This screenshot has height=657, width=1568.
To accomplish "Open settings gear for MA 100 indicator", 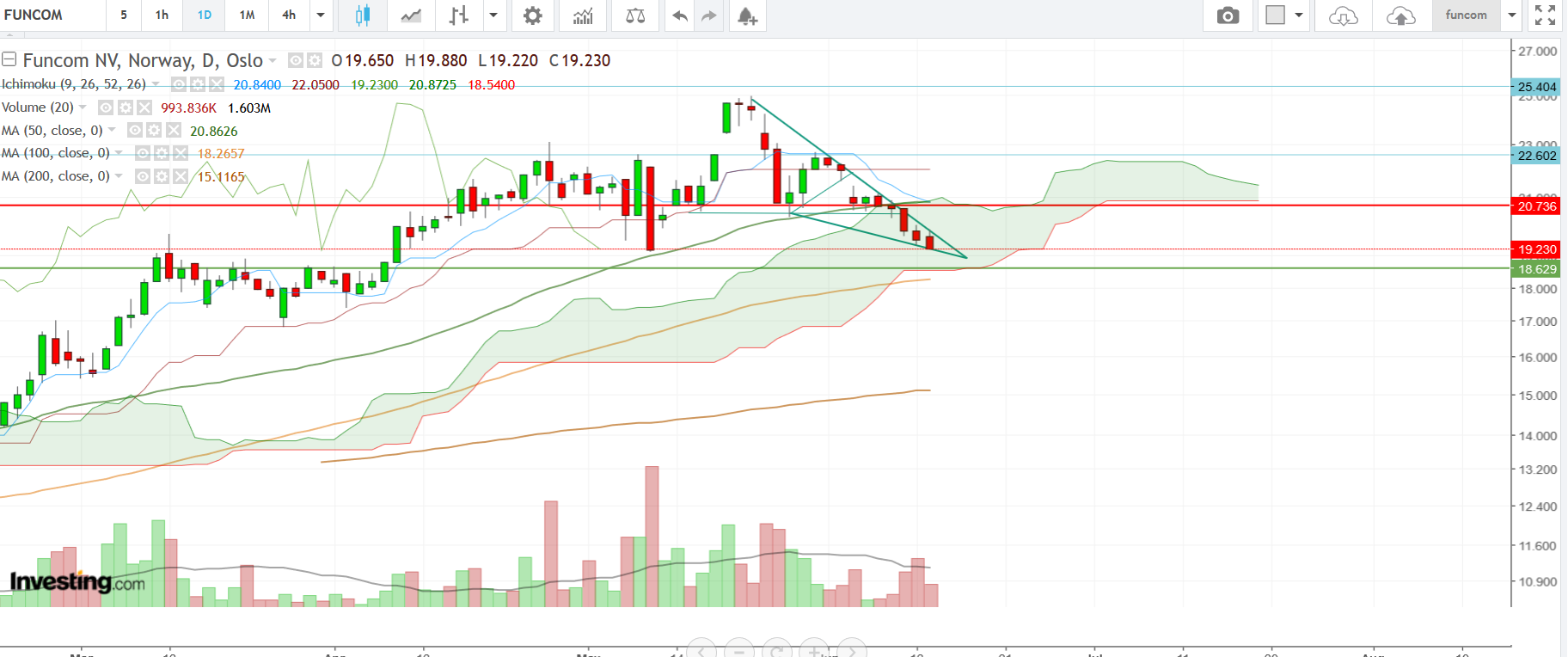I will point(162,153).
